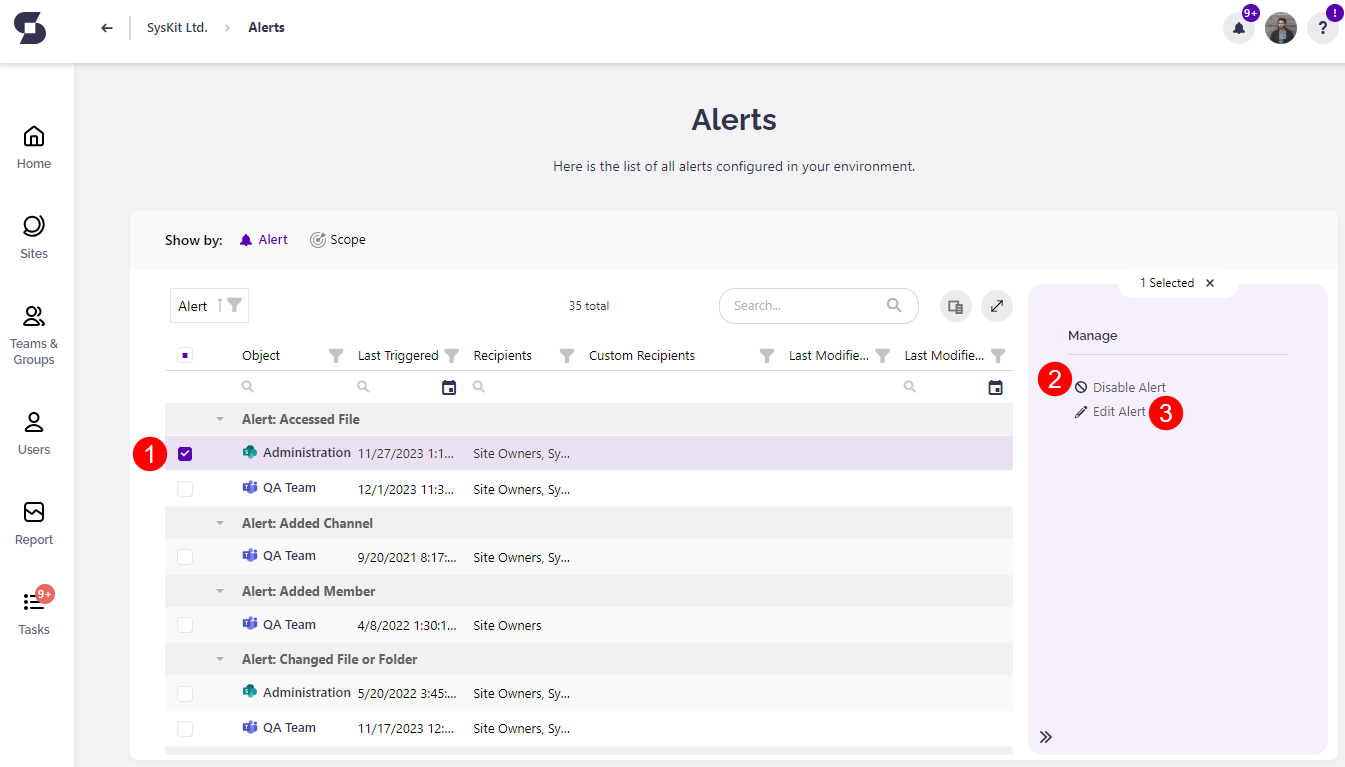Click the copy grid data icon

pos(955,306)
